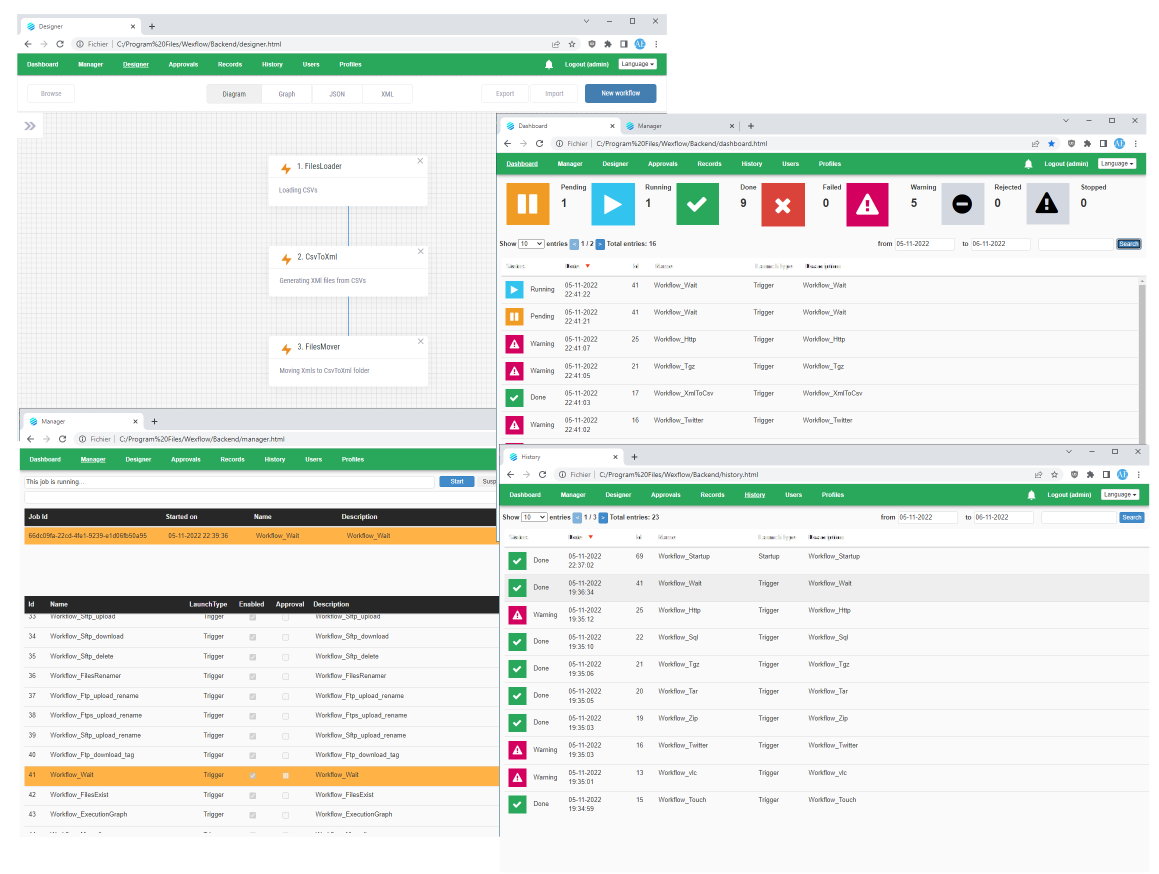Click the Start button in Manager
Viewport: 1159px width, 874px height.
[x=456, y=481]
